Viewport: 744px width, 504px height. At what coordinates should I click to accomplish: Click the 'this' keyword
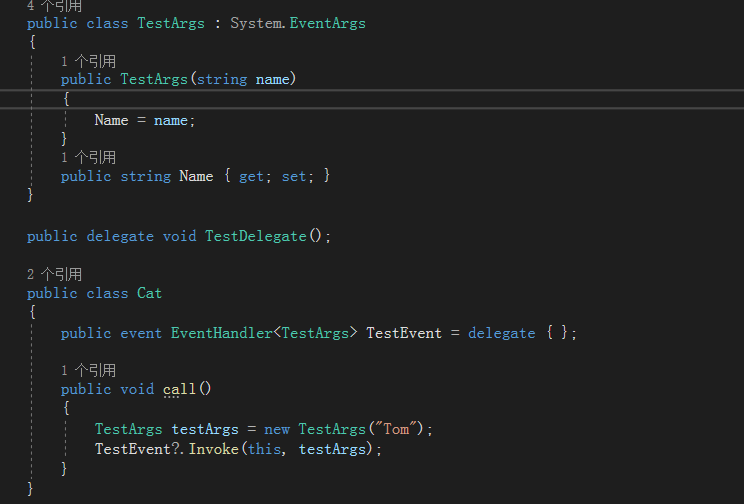click(264, 449)
